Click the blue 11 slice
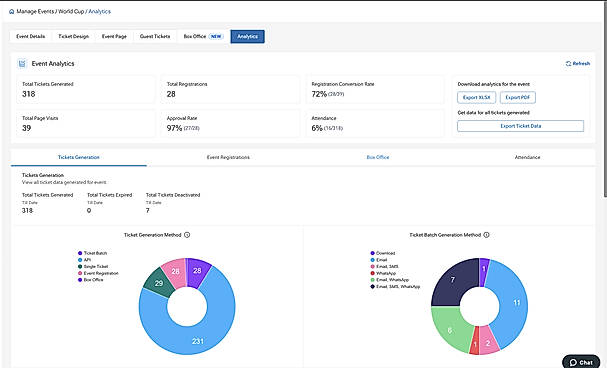 click(517, 303)
